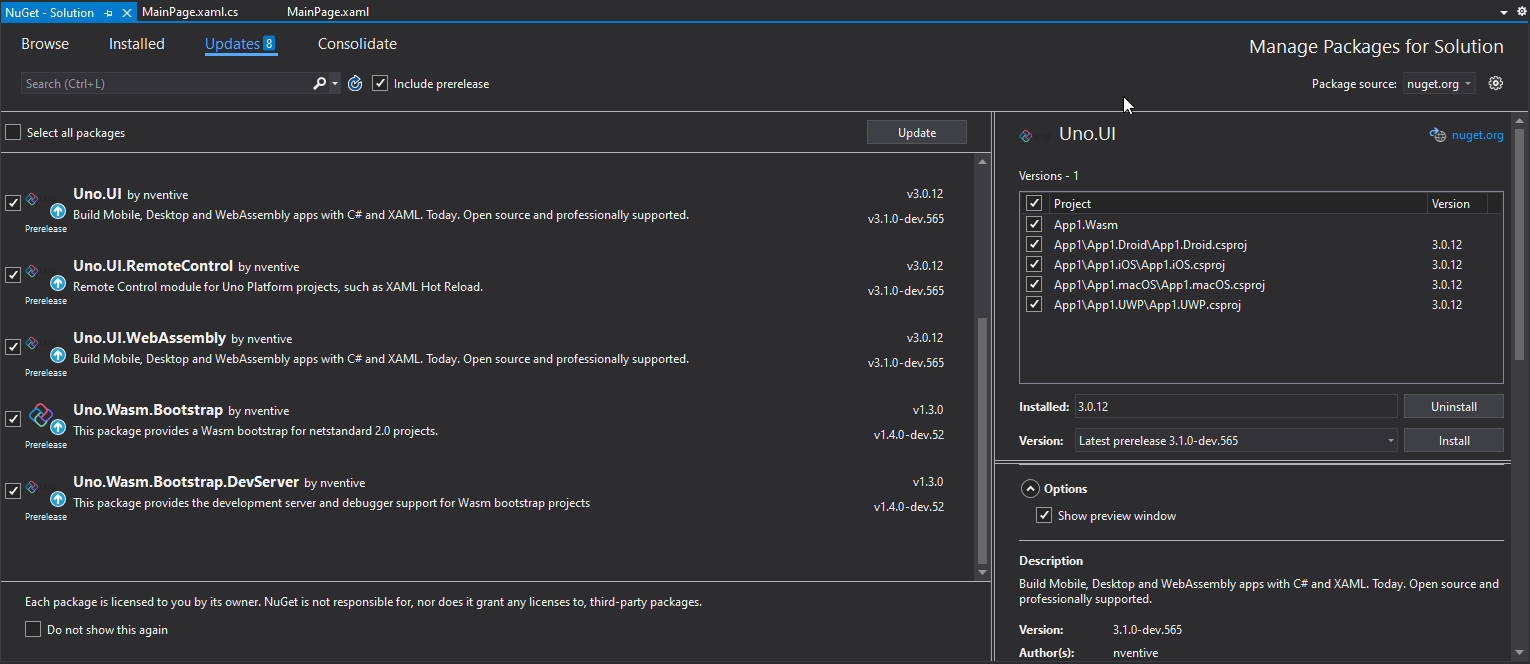Open the Package source dropdown
This screenshot has height=664, width=1530.
pos(1439,84)
